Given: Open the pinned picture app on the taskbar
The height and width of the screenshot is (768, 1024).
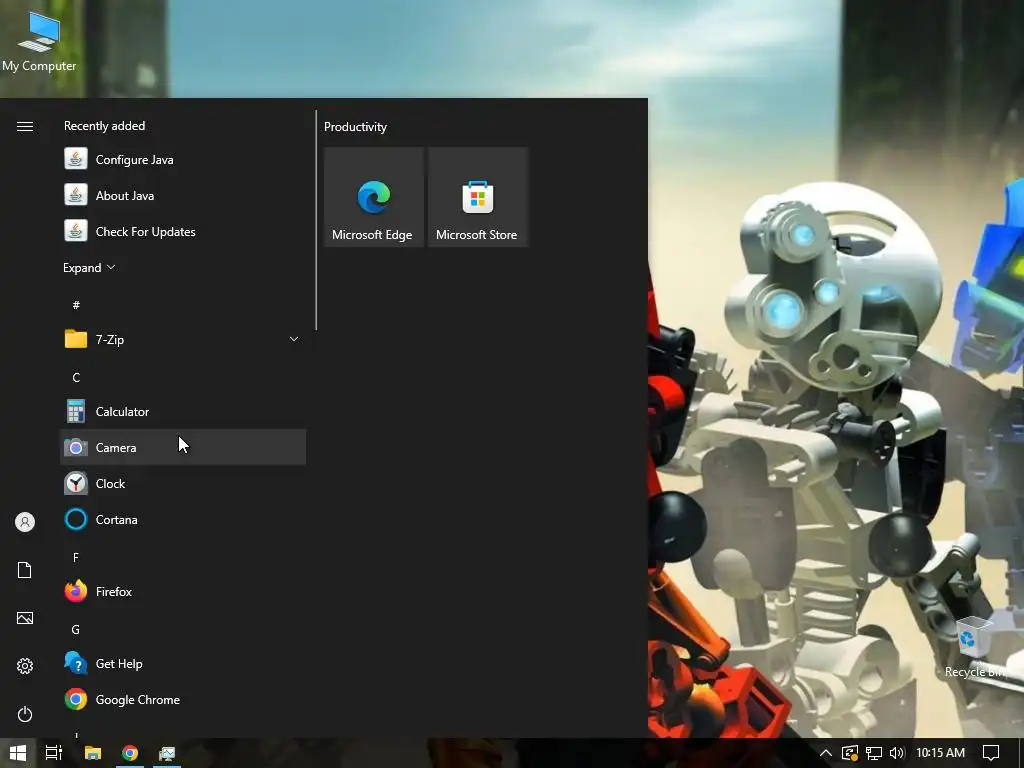Looking at the screenshot, I should click(x=167, y=753).
